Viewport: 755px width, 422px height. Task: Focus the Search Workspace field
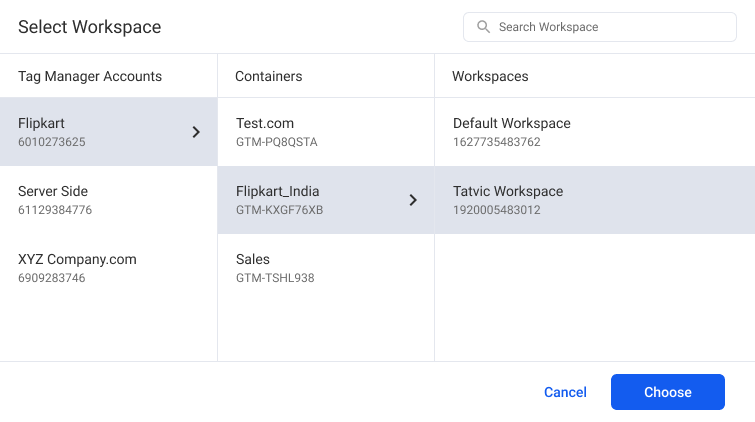tap(599, 27)
